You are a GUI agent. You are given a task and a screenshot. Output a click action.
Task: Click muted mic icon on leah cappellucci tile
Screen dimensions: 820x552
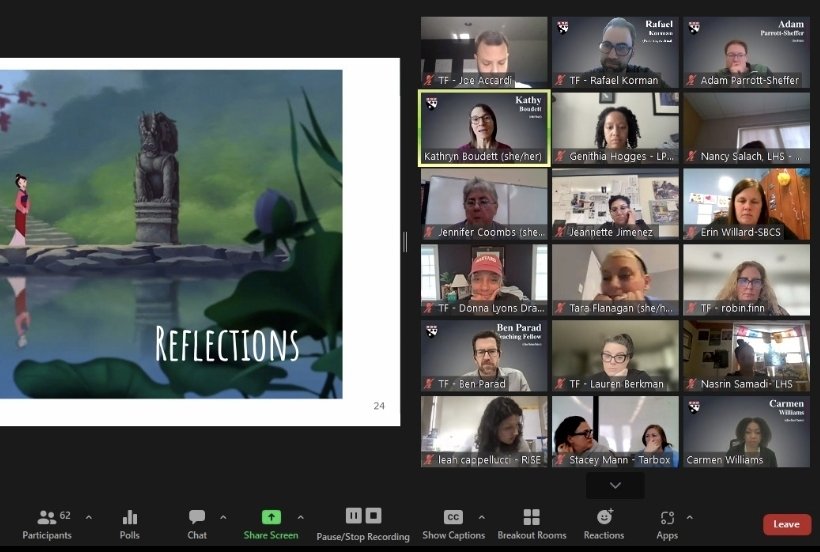point(429,459)
